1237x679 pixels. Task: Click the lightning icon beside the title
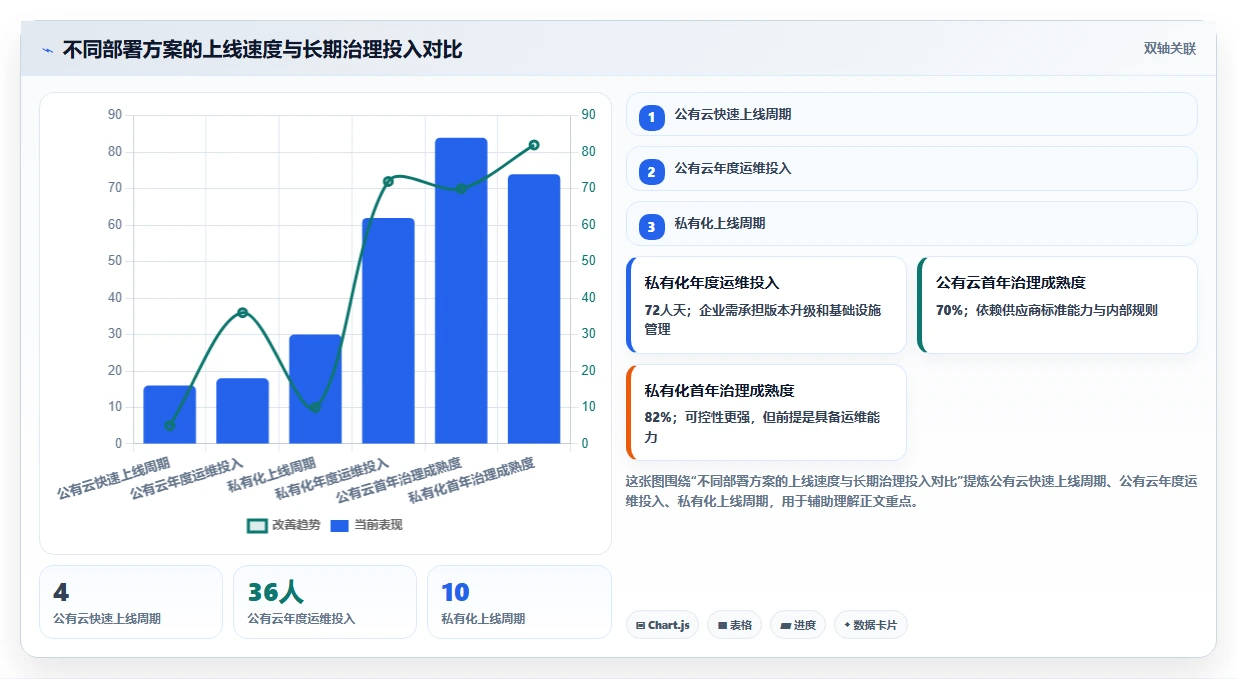tap(47, 49)
